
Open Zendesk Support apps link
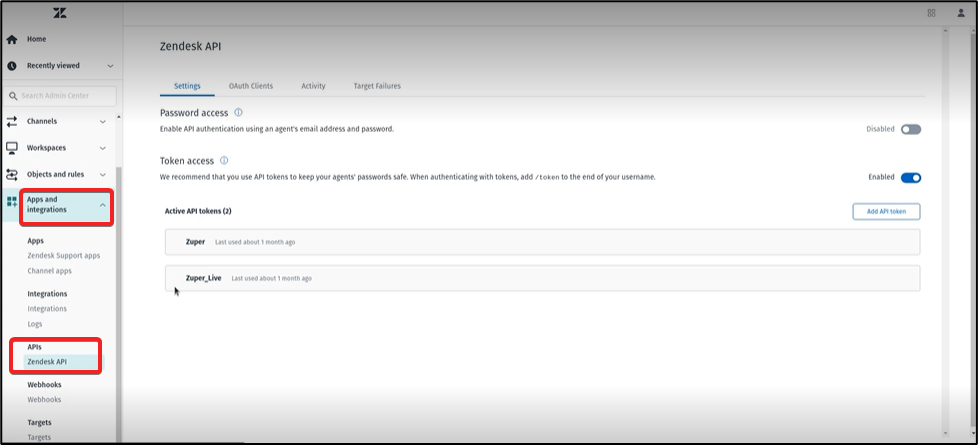click(x=64, y=255)
